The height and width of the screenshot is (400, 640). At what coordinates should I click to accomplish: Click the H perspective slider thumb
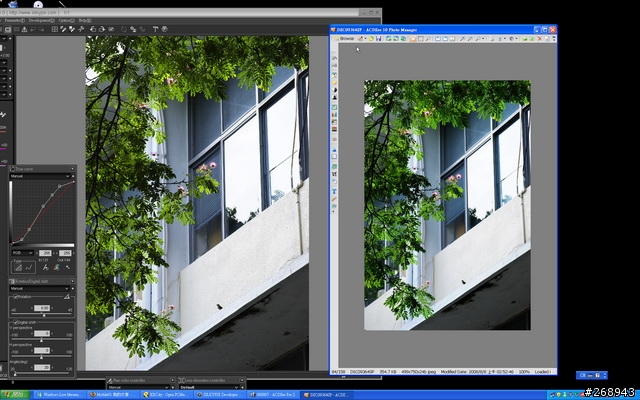click(x=41, y=357)
